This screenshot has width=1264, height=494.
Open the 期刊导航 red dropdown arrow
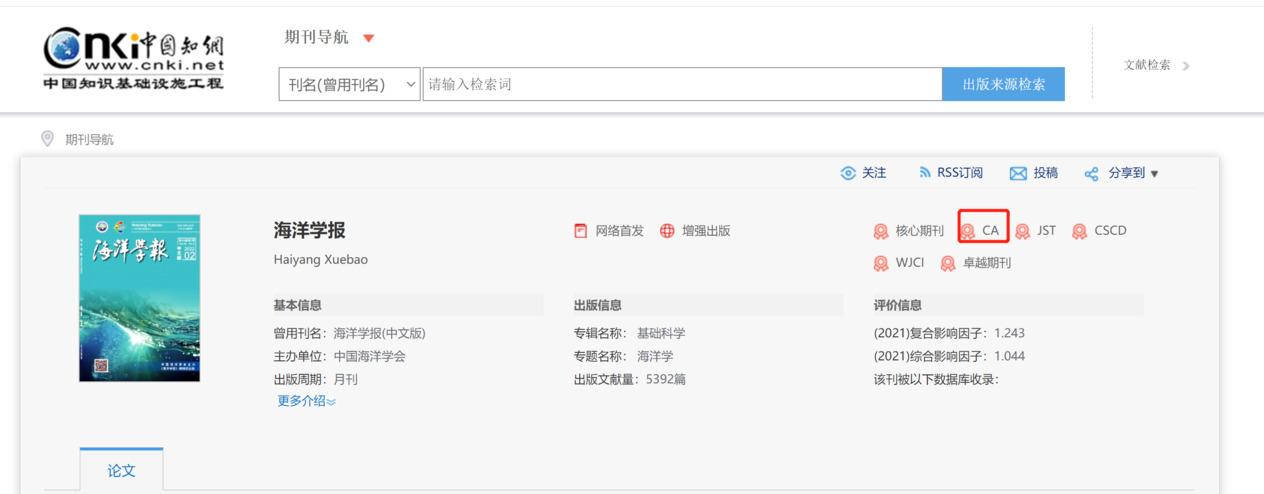point(368,39)
